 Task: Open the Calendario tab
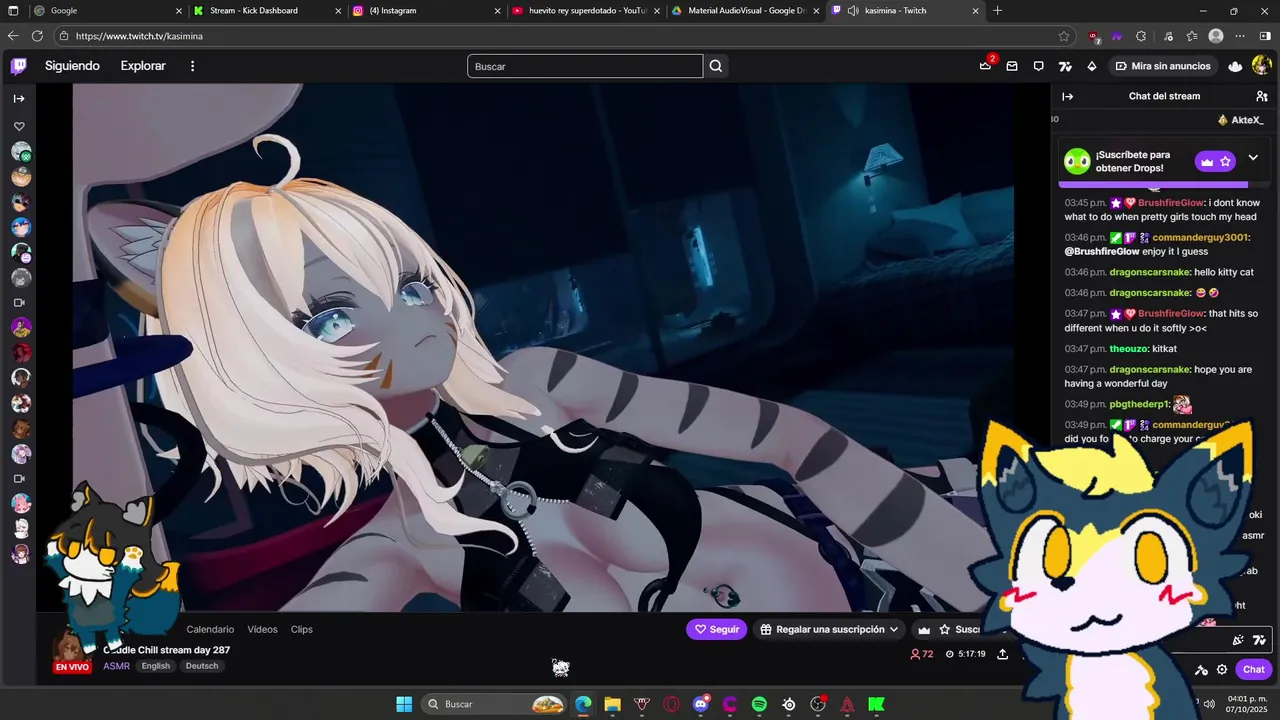pos(210,629)
